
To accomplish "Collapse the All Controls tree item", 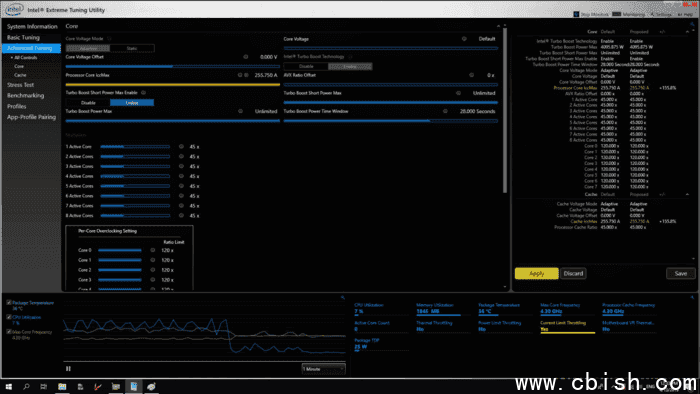I will (x=12, y=58).
